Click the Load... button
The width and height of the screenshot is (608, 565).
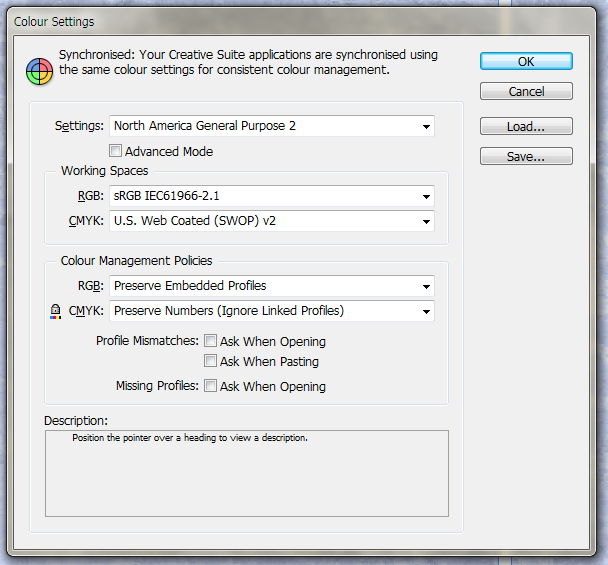tap(526, 126)
